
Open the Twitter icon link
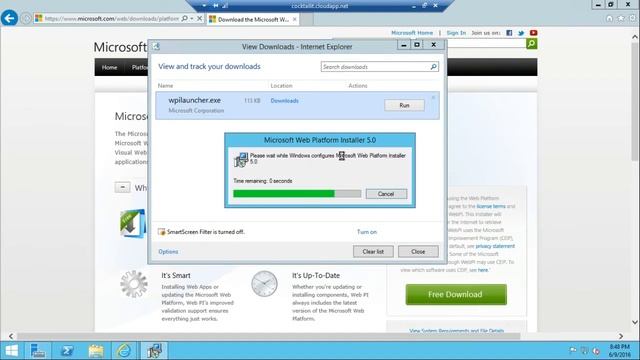pyautogui.click(x=521, y=33)
